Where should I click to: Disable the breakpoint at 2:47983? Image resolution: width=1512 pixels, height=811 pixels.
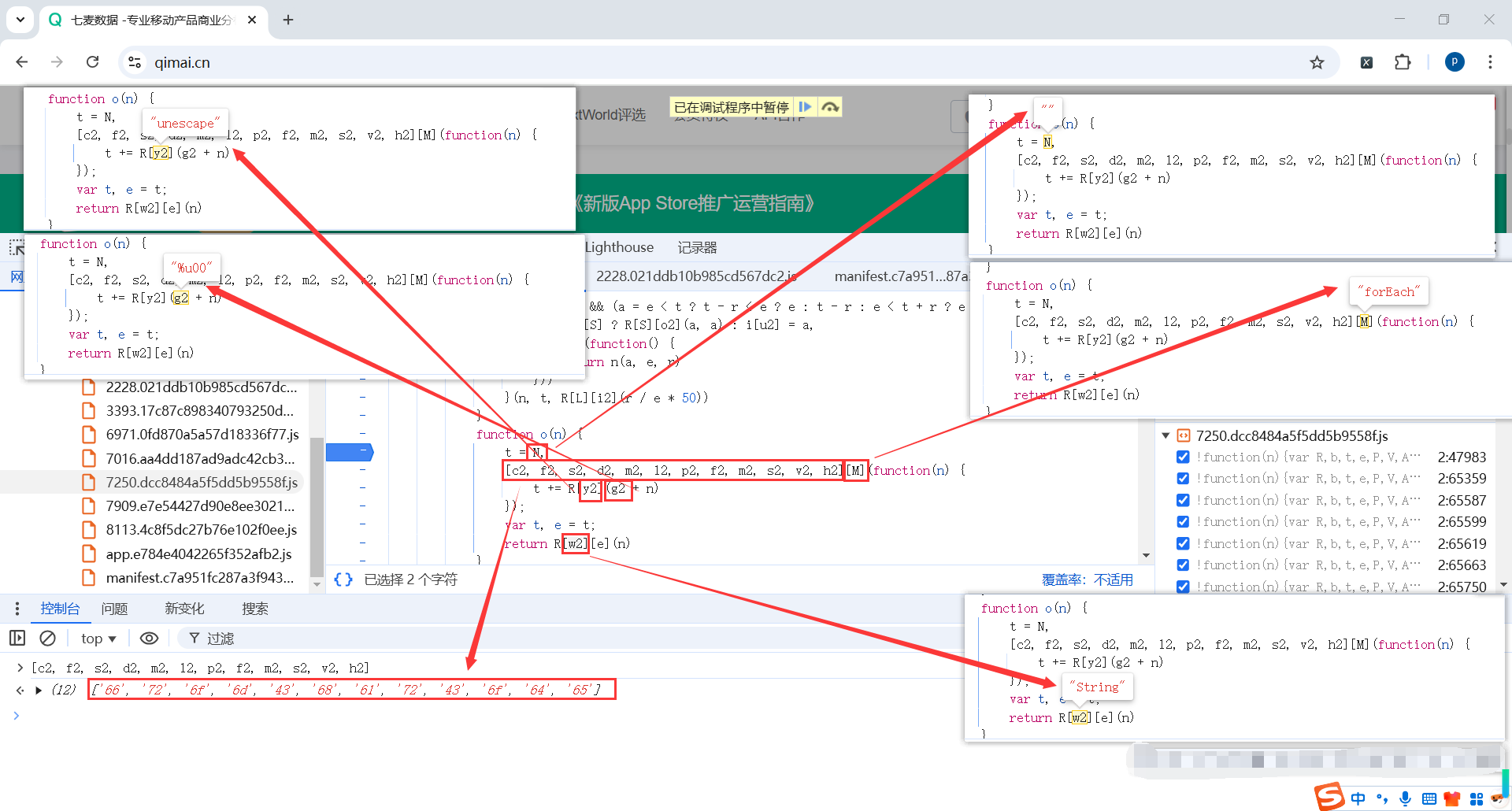click(1183, 457)
